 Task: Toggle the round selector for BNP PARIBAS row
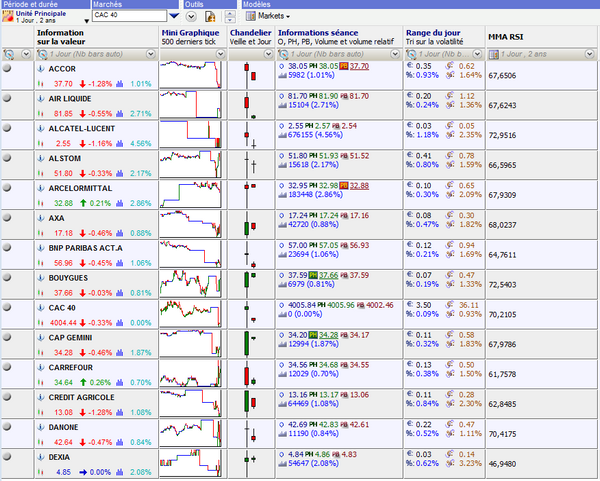pos(7,247)
